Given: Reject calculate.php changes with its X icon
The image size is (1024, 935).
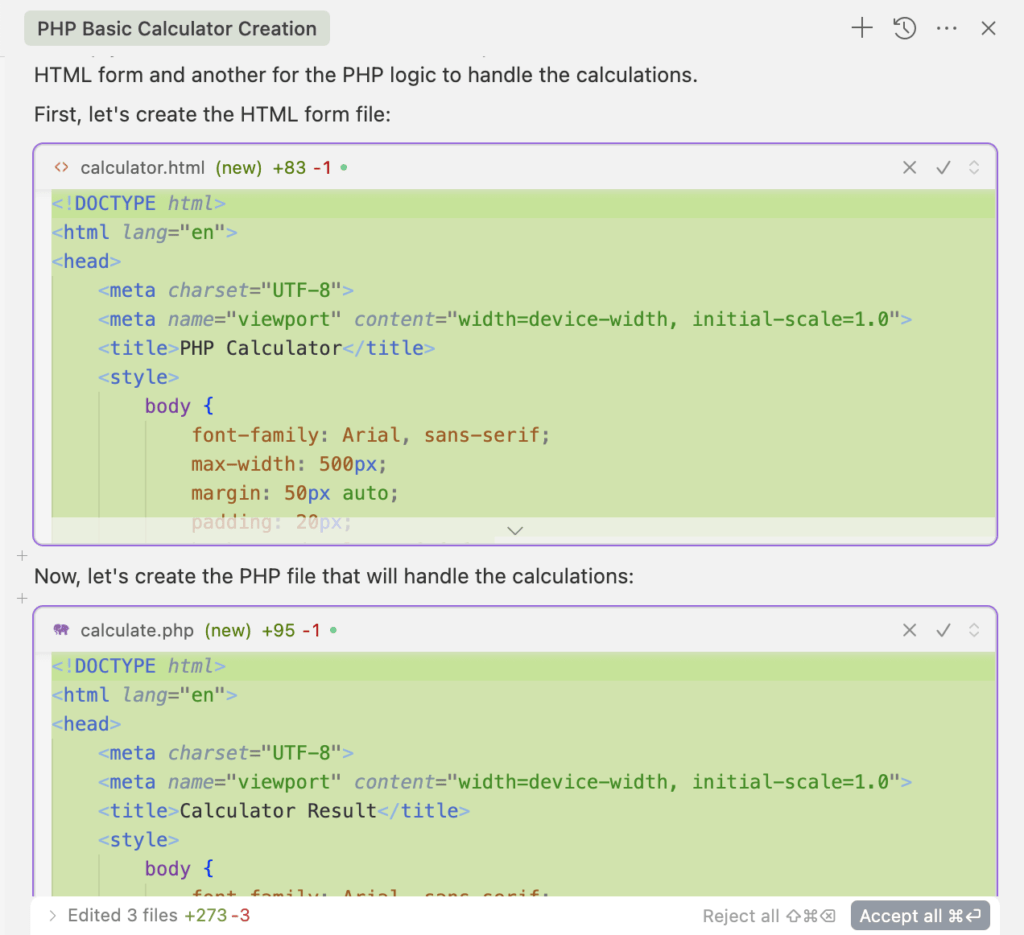Looking at the screenshot, I should [x=909, y=630].
